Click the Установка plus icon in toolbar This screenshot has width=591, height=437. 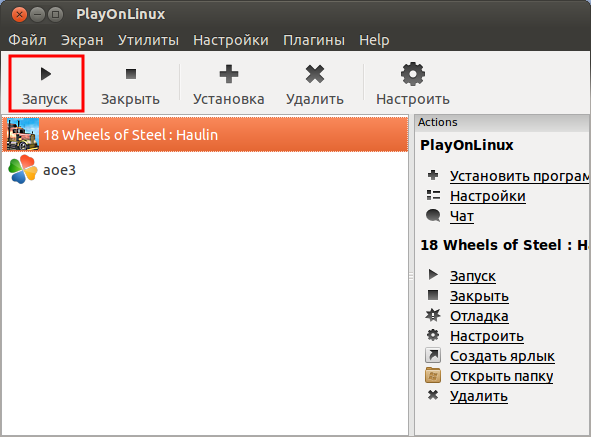pos(229,74)
